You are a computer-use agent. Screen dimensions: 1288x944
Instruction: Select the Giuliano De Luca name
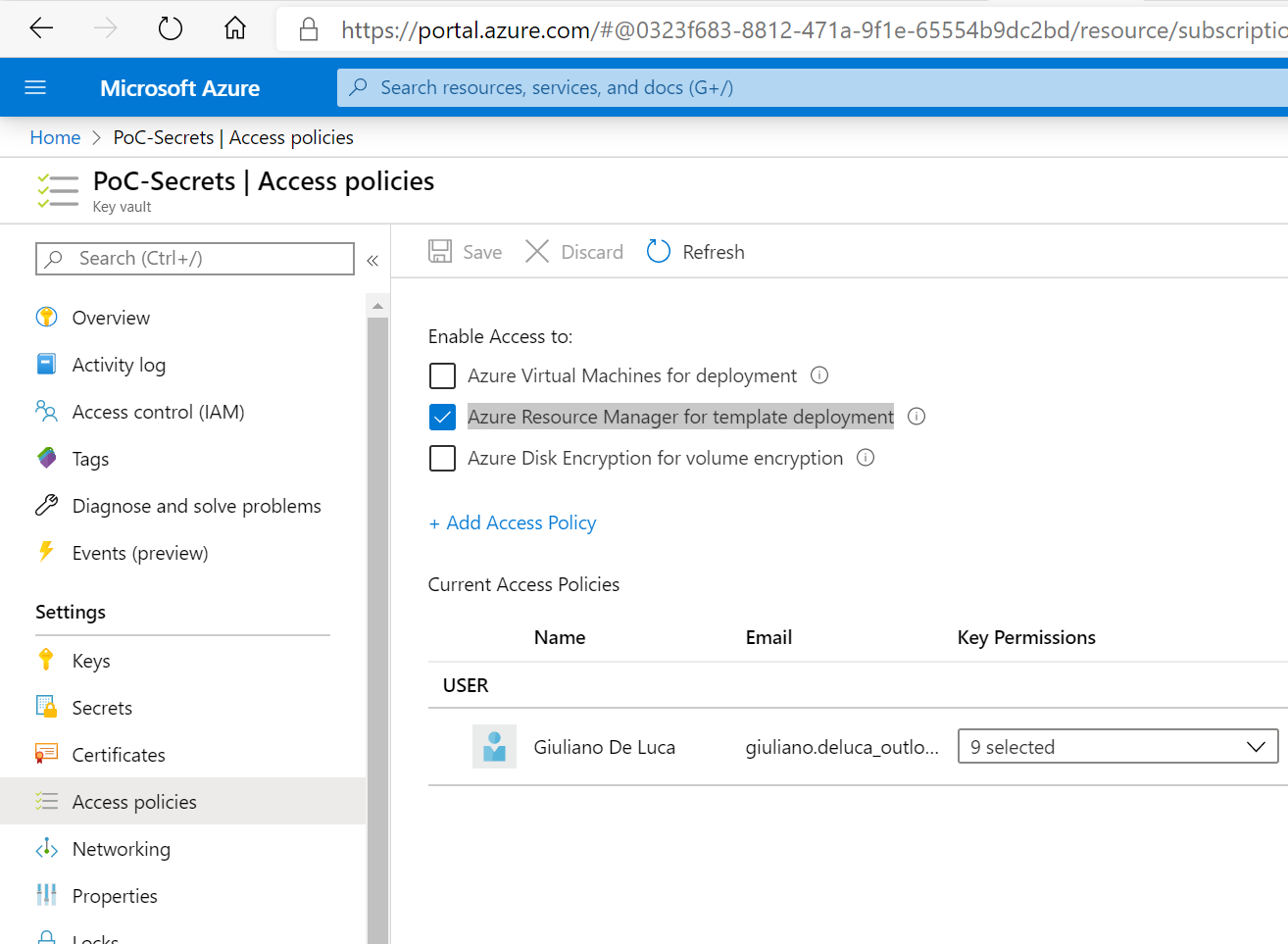pyautogui.click(x=605, y=747)
